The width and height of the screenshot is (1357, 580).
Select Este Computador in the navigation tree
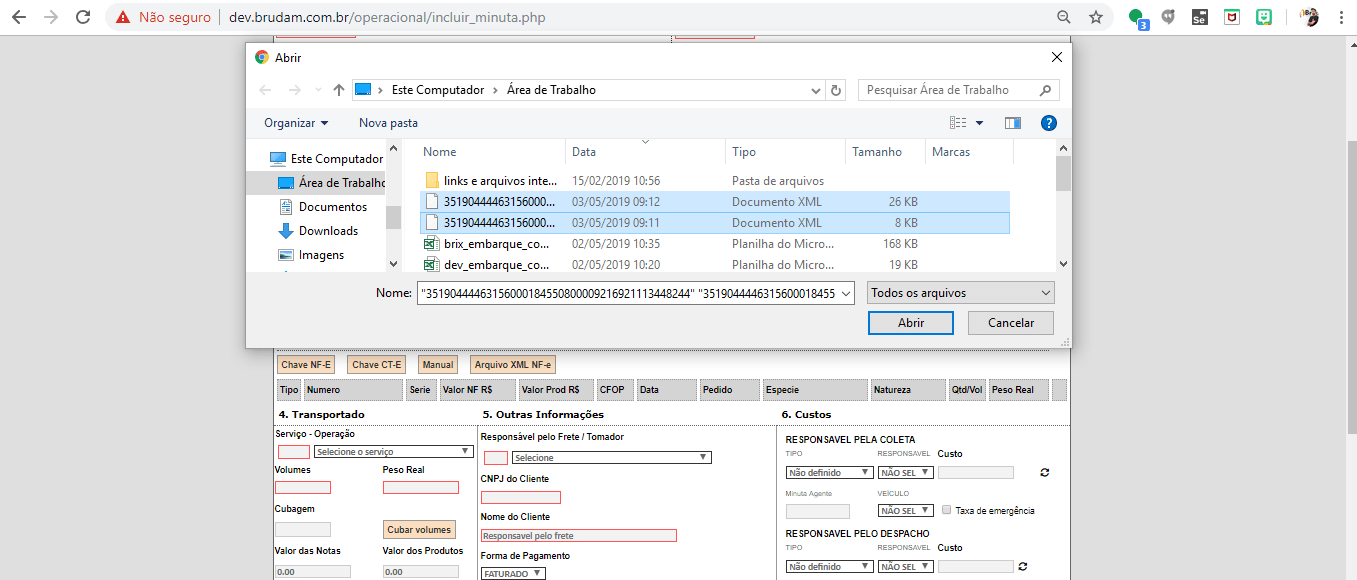point(327,159)
